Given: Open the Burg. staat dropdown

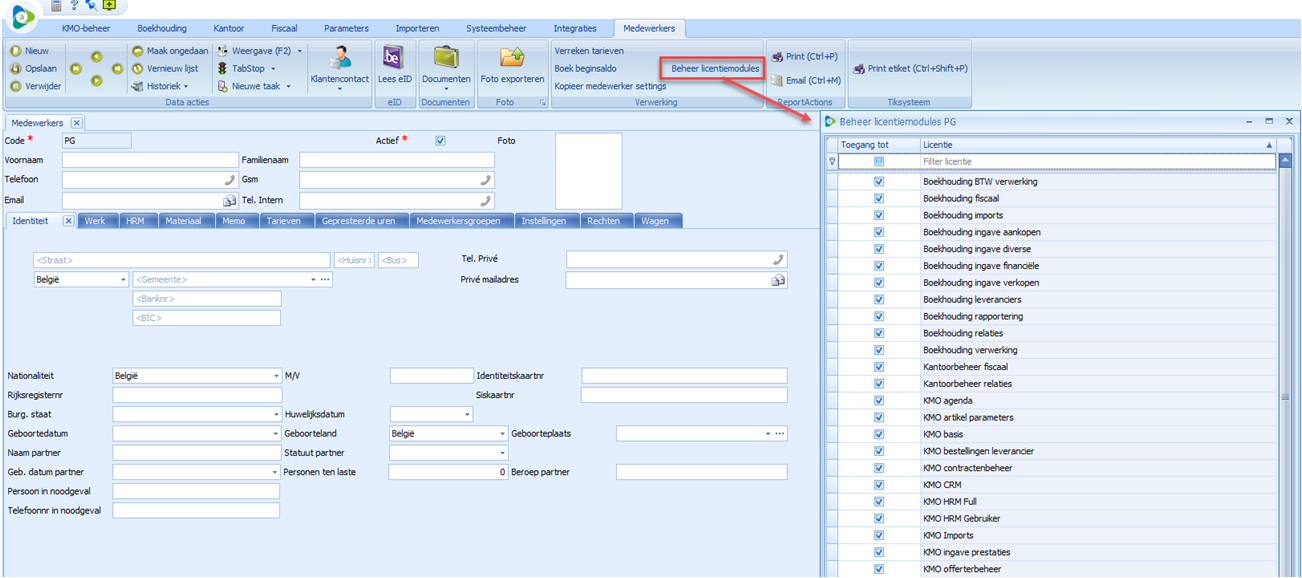Looking at the screenshot, I should [276, 414].
